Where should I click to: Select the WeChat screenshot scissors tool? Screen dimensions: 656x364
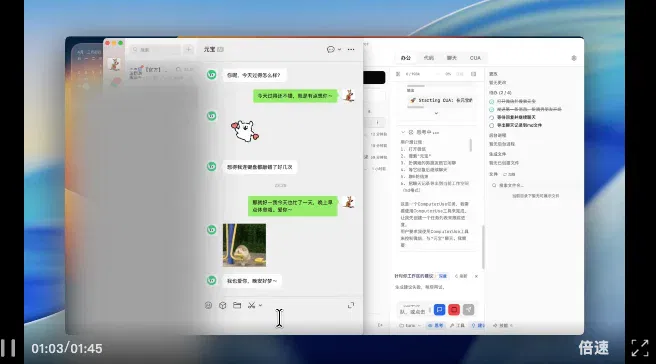coord(251,305)
